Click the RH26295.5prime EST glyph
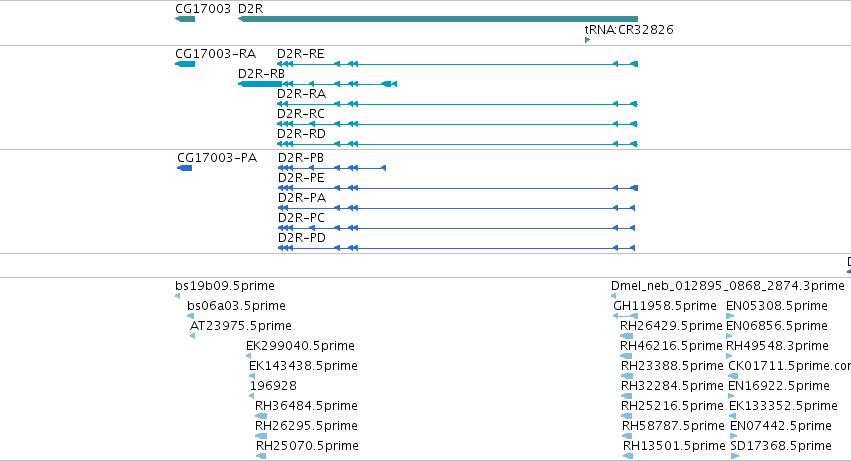 (261, 436)
